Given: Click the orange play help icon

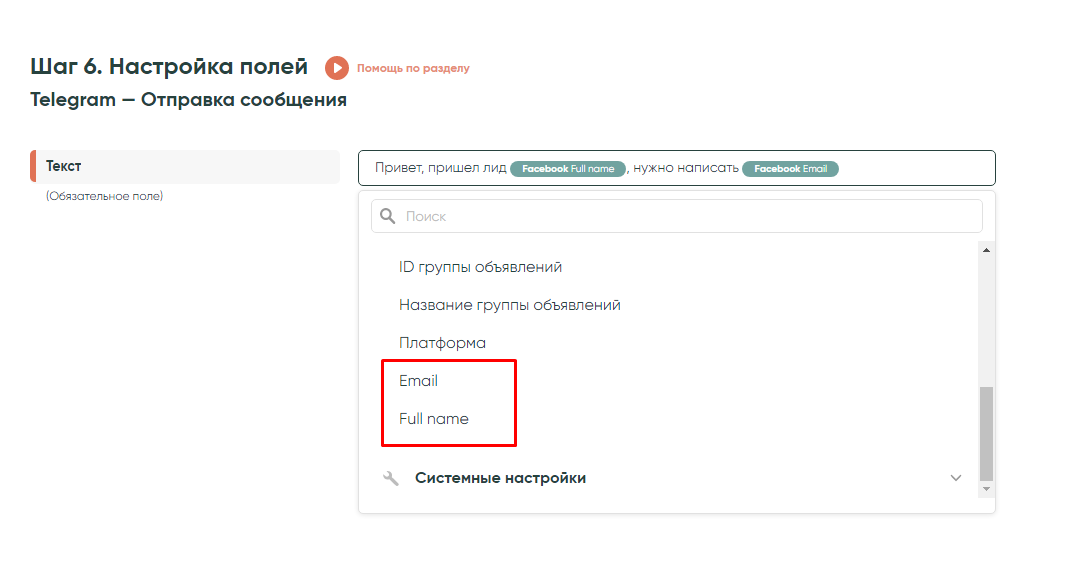Looking at the screenshot, I should pyautogui.click(x=337, y=68).
